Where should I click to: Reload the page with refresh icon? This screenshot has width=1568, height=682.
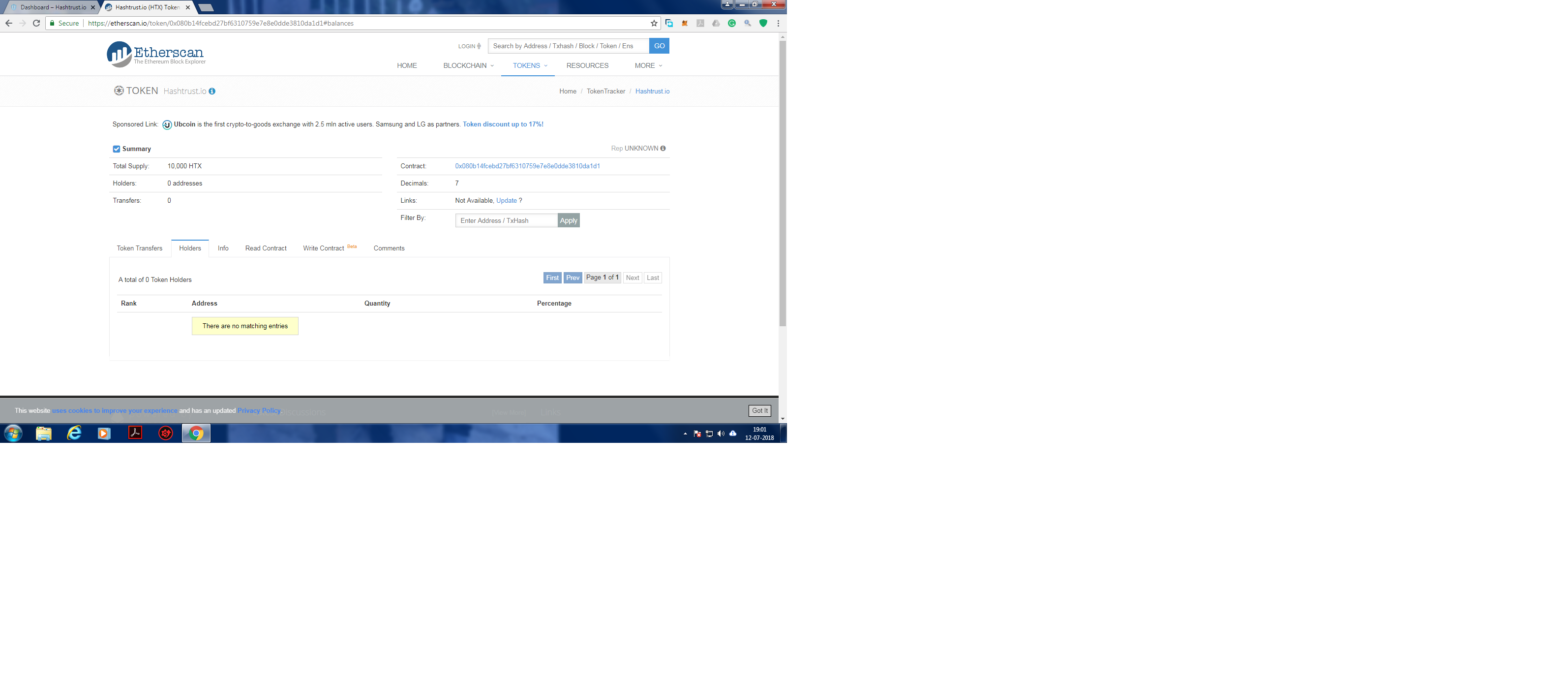point(36,23)
